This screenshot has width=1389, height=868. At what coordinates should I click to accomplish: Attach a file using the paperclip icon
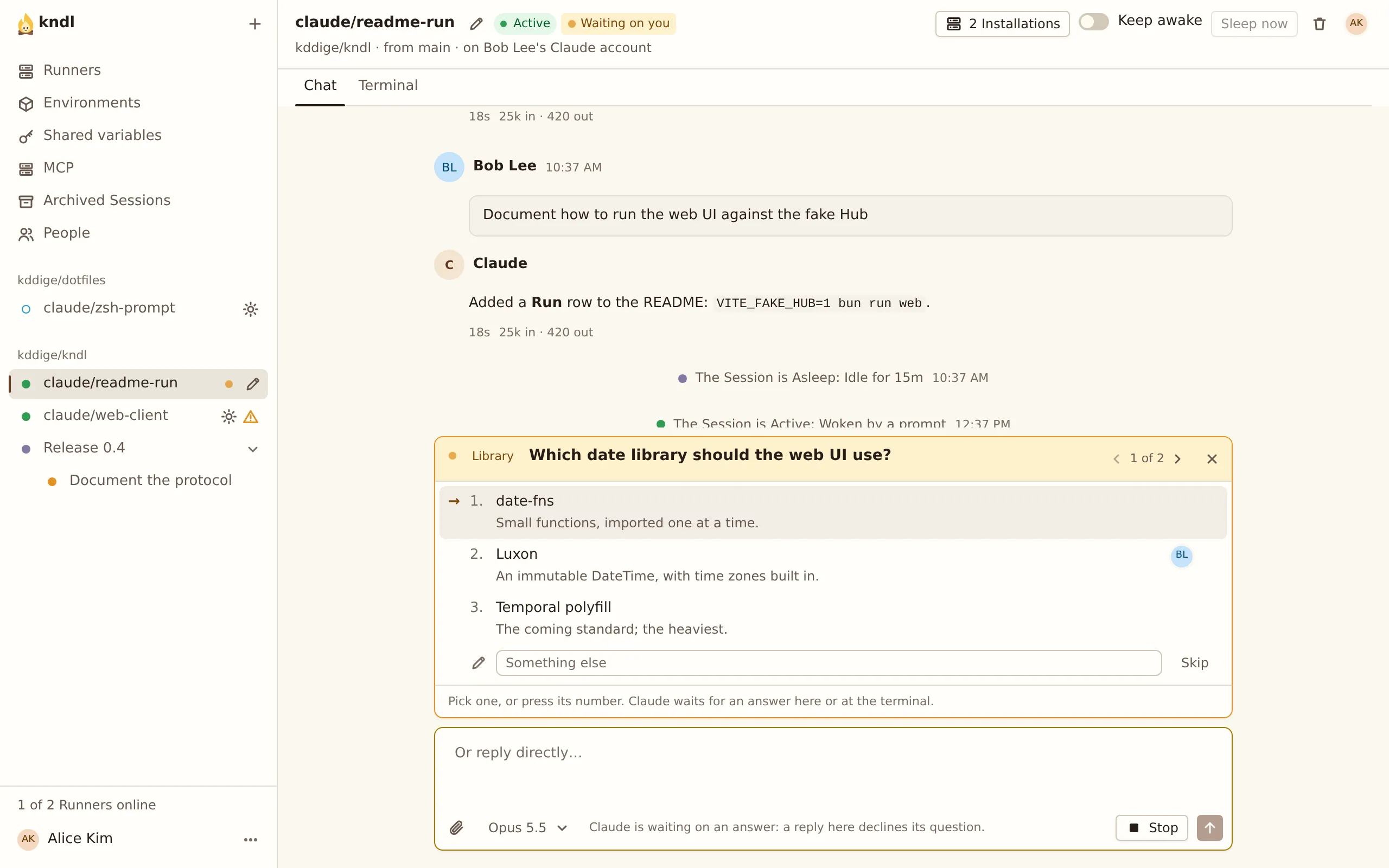coord(456,827)
